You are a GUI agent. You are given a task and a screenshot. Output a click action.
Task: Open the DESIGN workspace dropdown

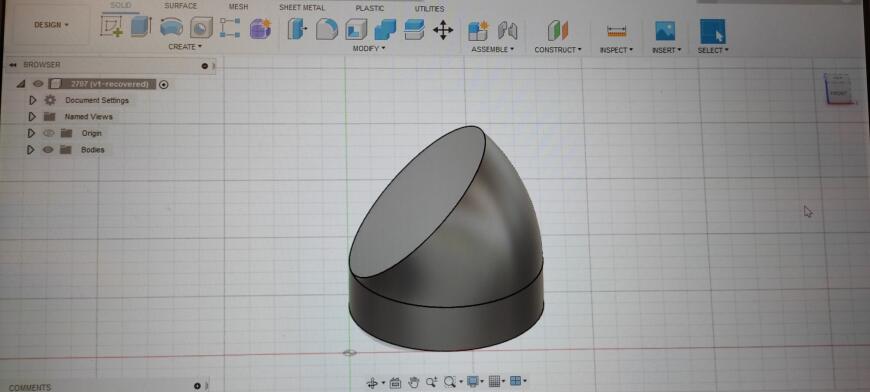coord(51,25)
